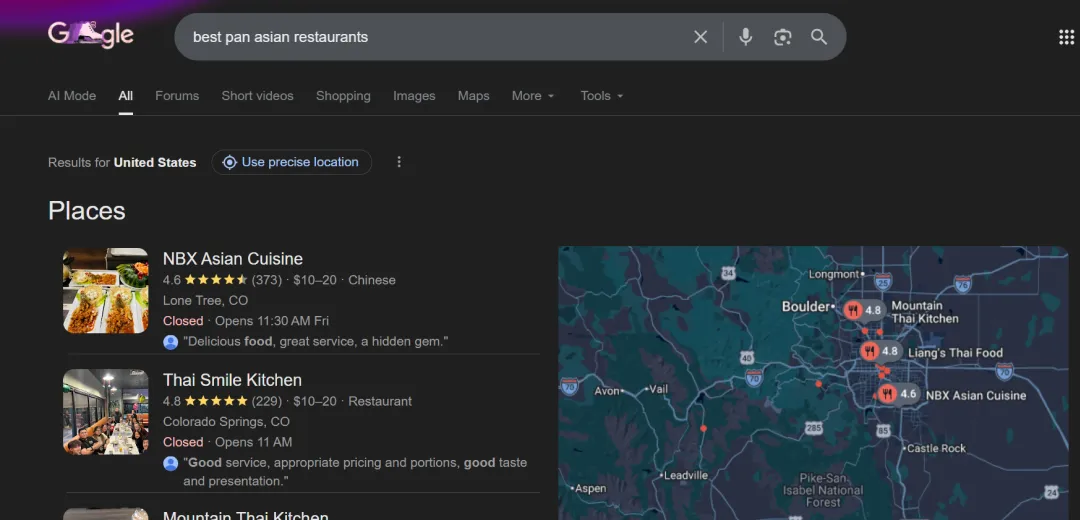Viewport: 1080px width, 520px height.
Task: Switch to AI Mode tab
Action: coord(72,96)
